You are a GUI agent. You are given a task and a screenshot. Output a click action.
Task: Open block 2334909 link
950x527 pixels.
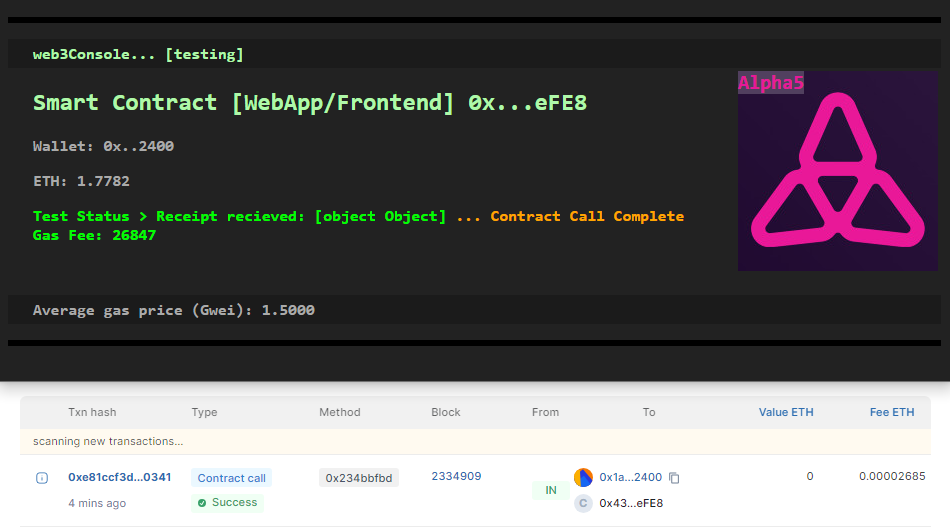(456, 476)
